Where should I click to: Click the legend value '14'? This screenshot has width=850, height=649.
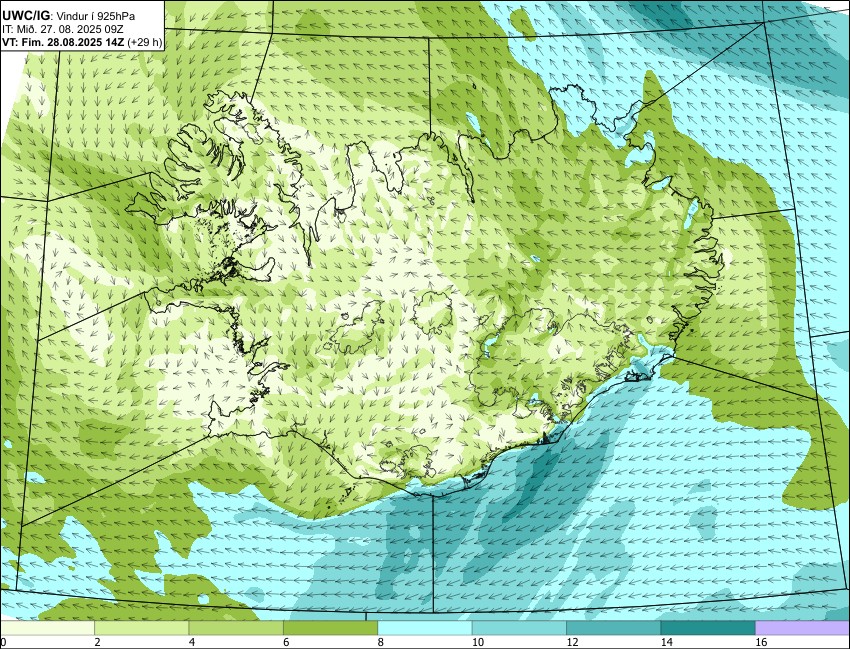(667, 642)
